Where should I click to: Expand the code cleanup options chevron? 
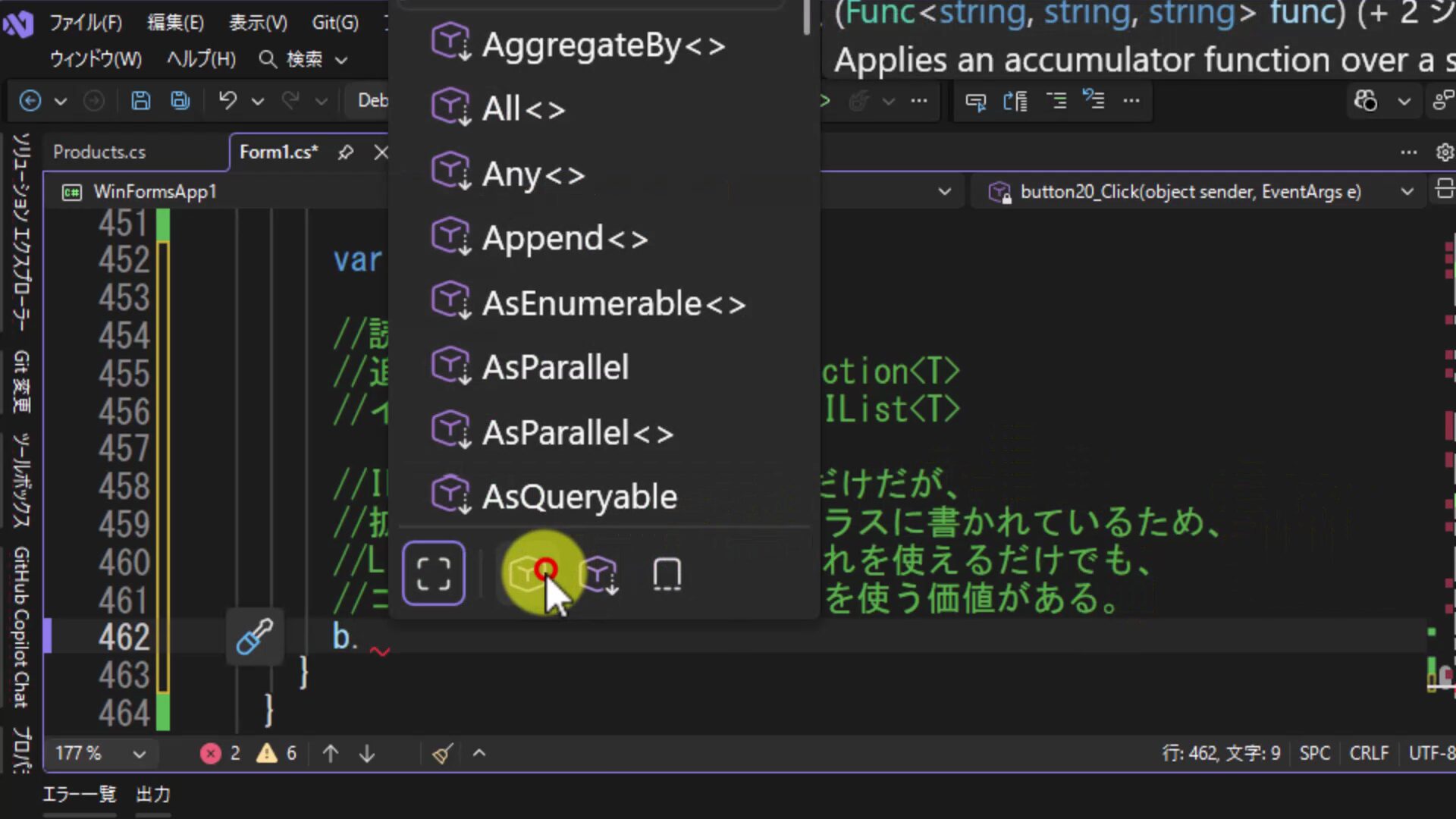479,753
